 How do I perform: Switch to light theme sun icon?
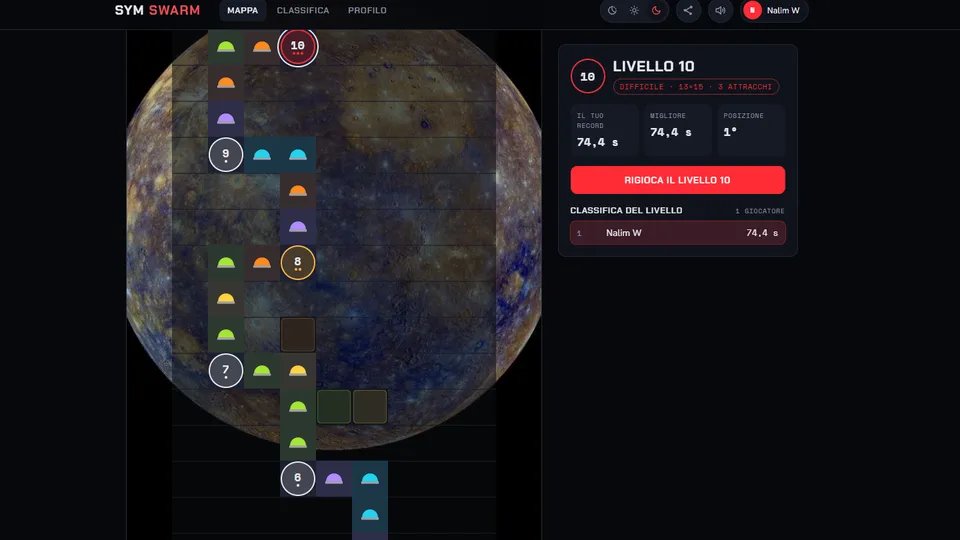click(x=634, y=10)
